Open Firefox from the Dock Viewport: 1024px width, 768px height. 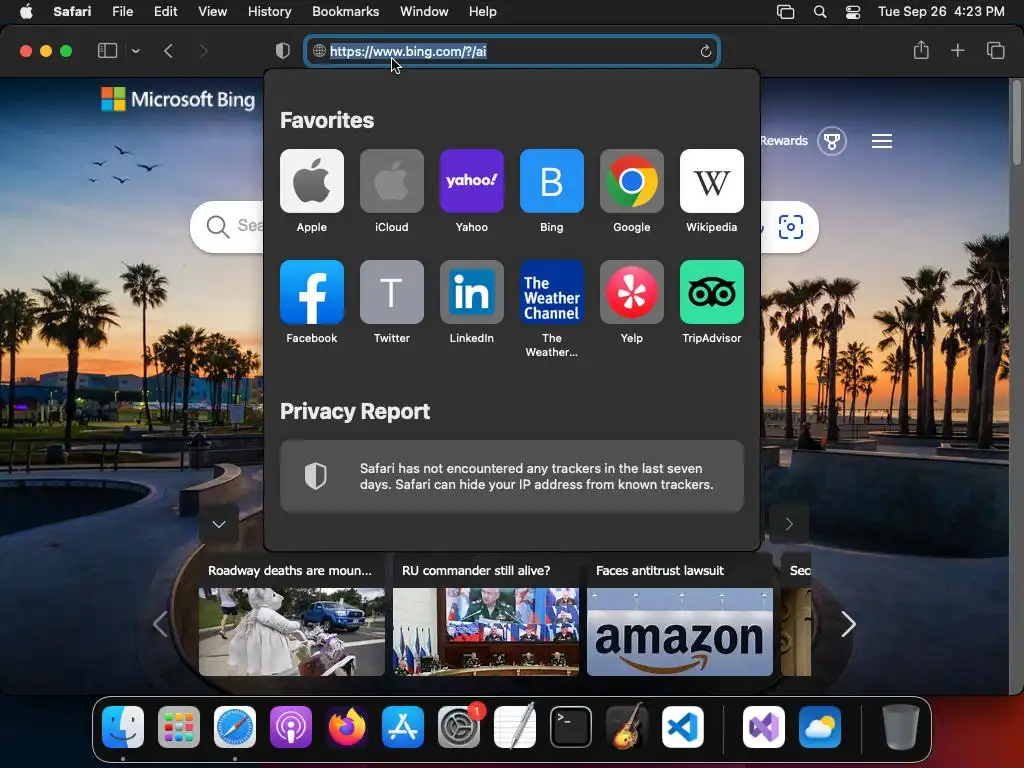347,727
